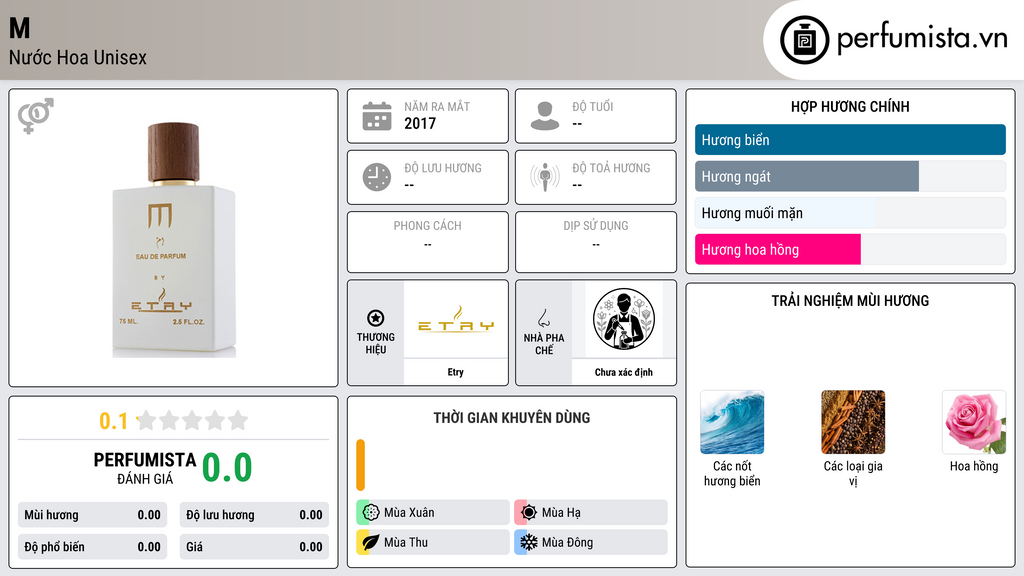Click the perfumista.vn site name
The image size is (1024, 576).
click(922, 39)
